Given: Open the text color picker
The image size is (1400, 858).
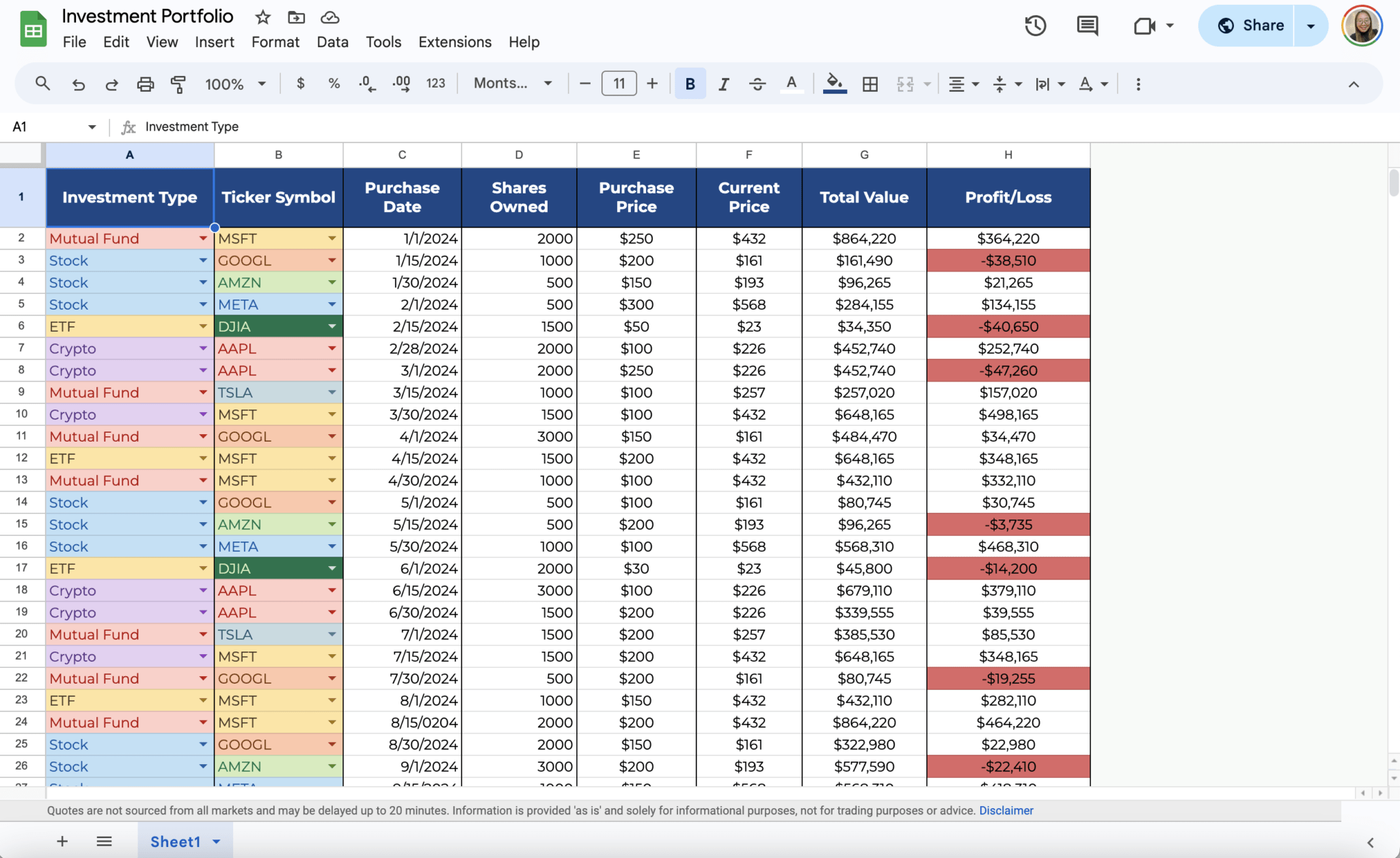Looking at the screenshot, I should tap(791, 83).
